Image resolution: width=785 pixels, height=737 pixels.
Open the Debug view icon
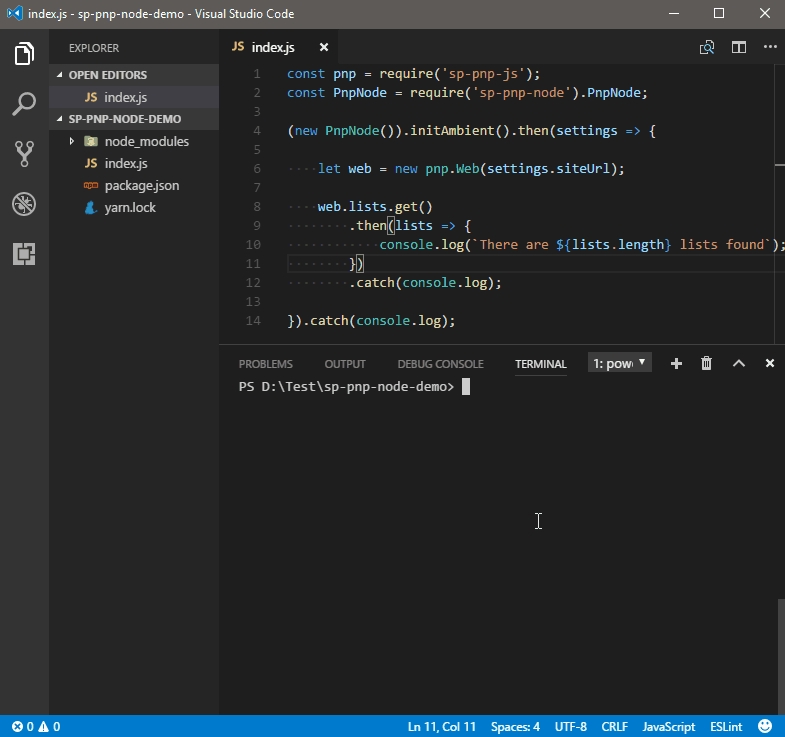24,204
